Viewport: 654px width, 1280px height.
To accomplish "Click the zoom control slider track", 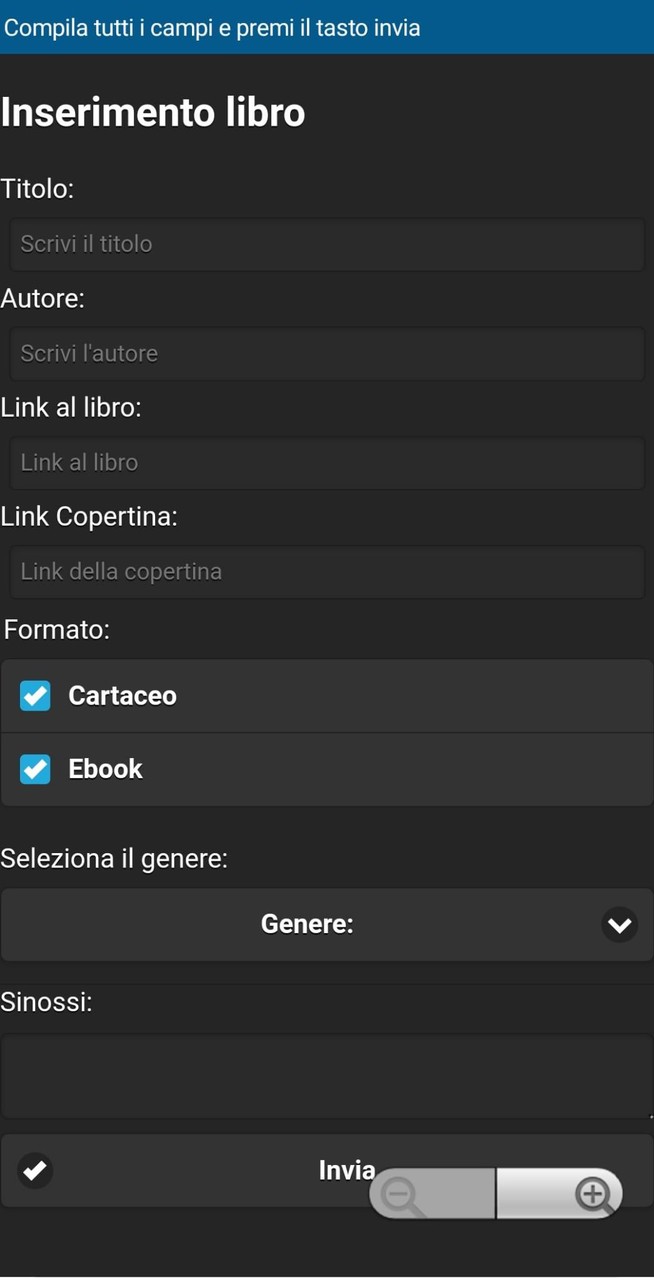I will click(497, 1193).
